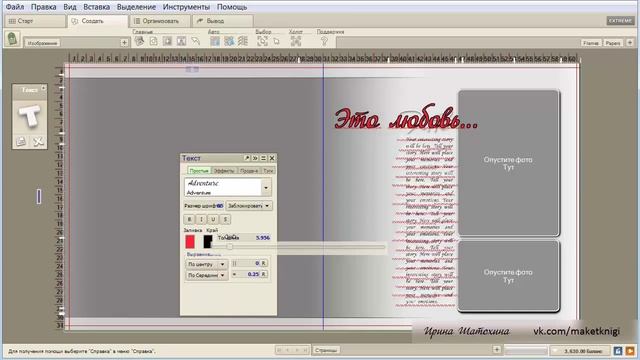Click the fourth icon in Главные group
Screen dimensions: 640x360
tap(181, 41)
